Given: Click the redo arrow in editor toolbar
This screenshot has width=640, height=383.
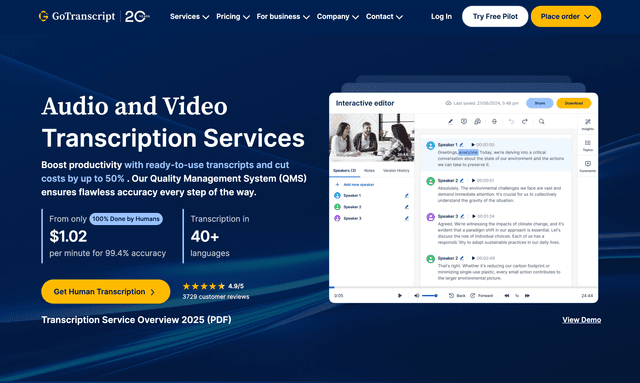Looking at the screenshot, I should [x=524, y=121].
